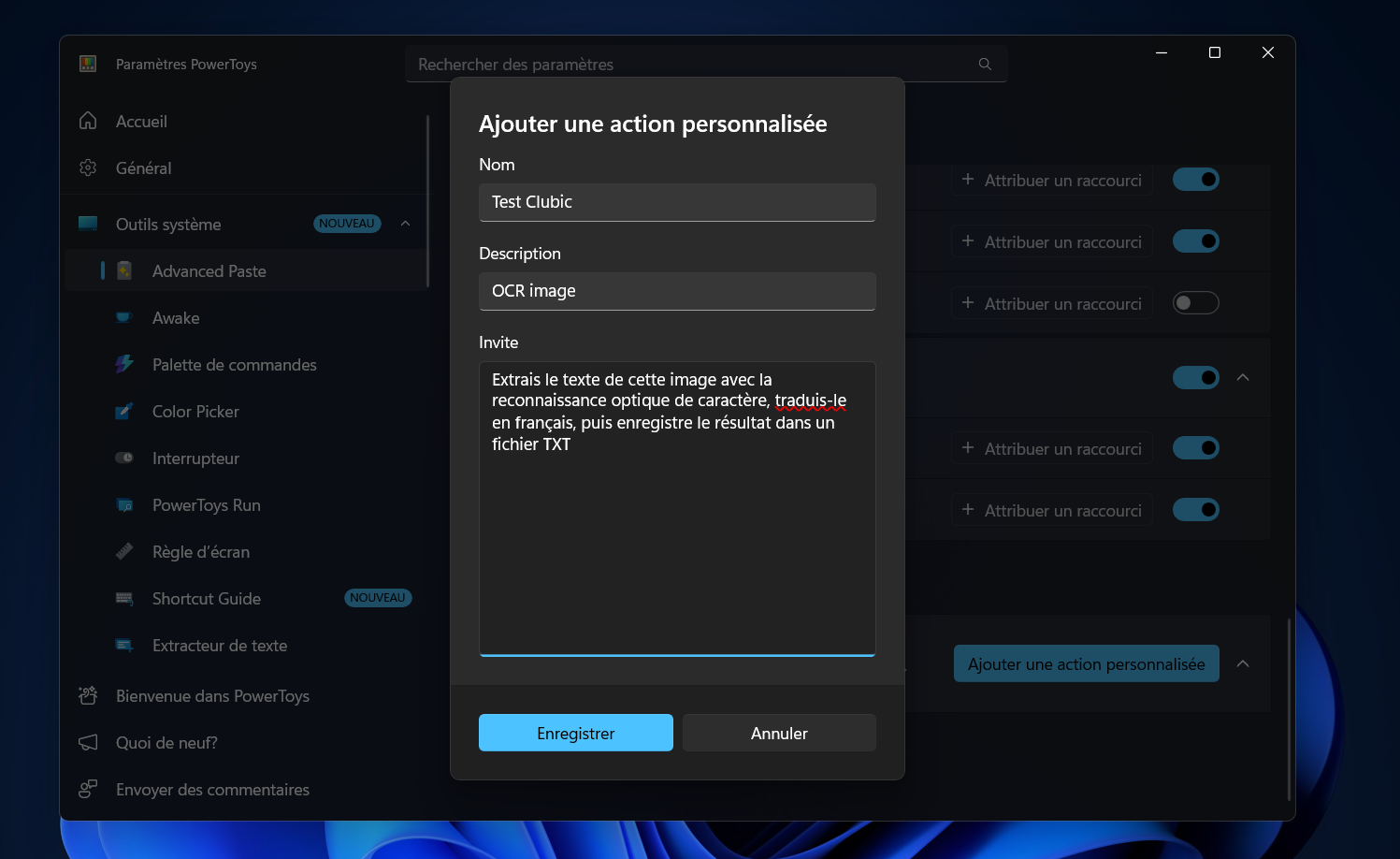1400x859 pixels.
Task: Click the Bienvenue dans PowerToys icon
Action: (88, 695)
